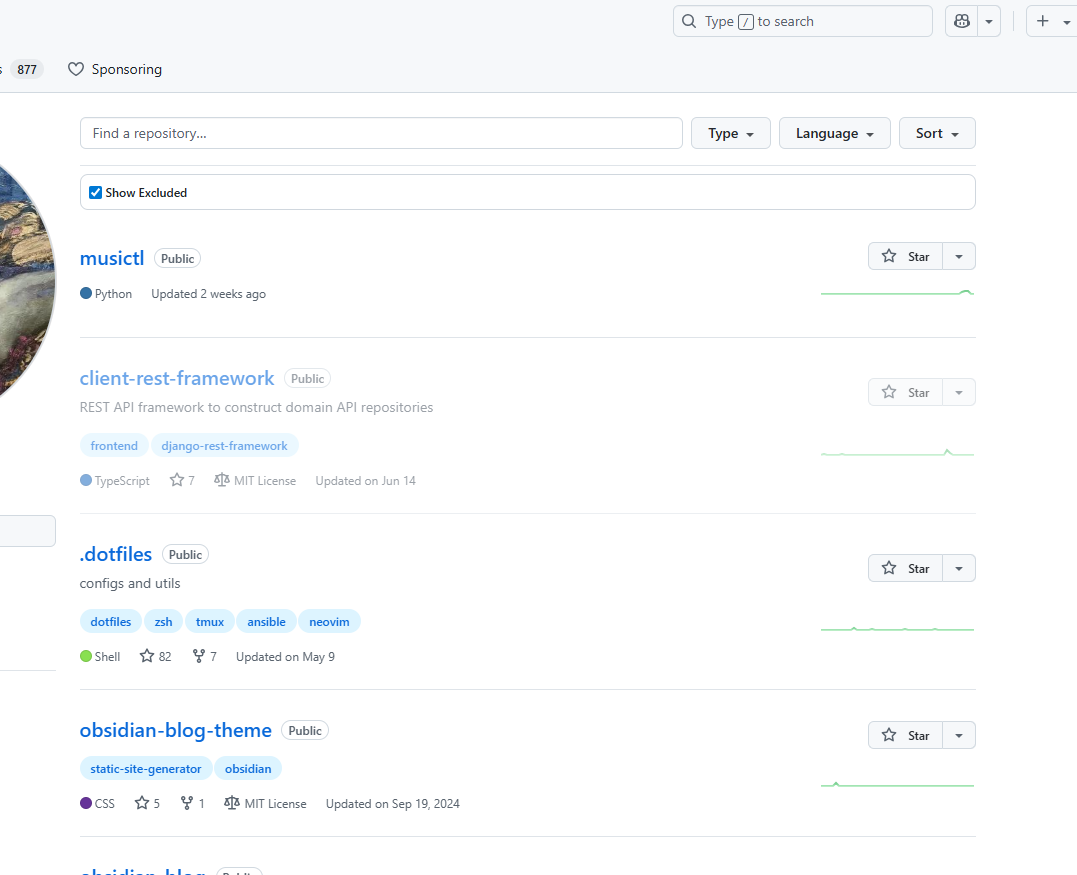Screen dimensions: 1077x875
Task: Select the tmux topic tag
Action: 209,622
